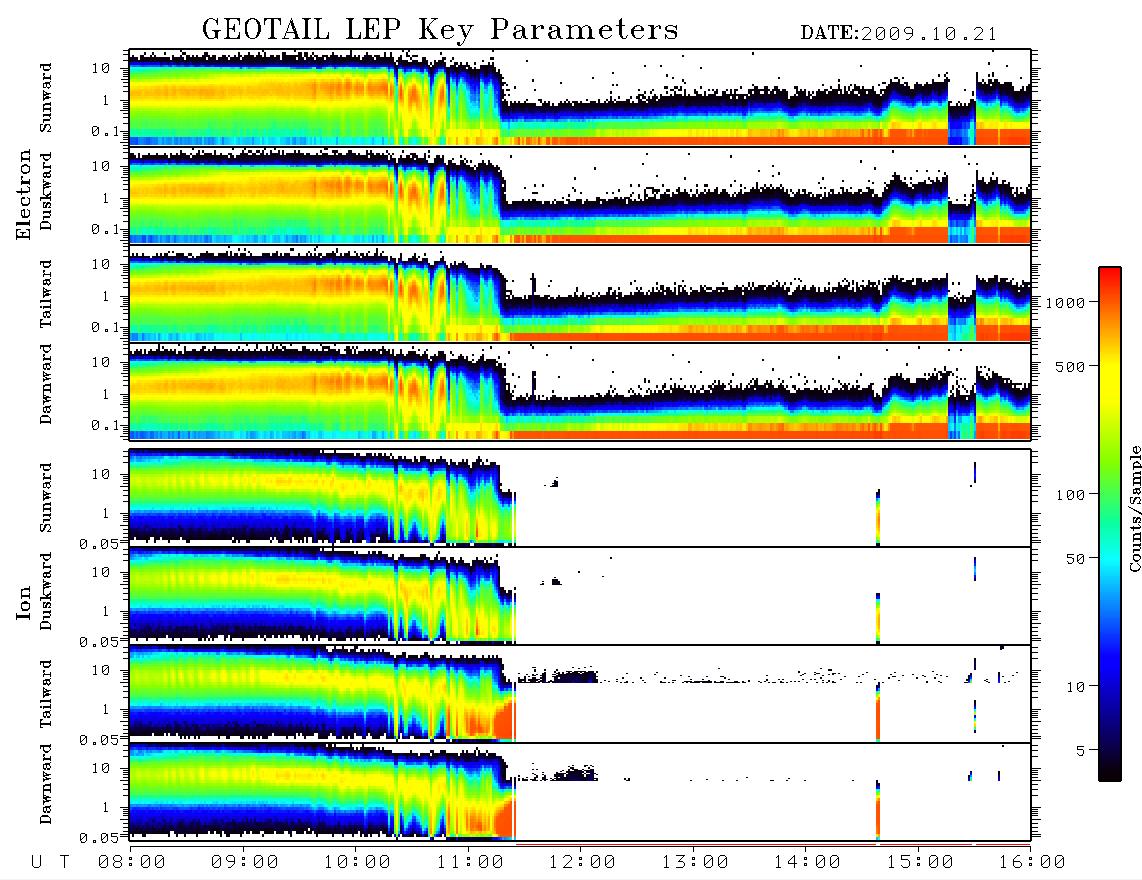Click the 08:00 time tick label
Viewport: 1142px width, 880px height.
(131, 862)
